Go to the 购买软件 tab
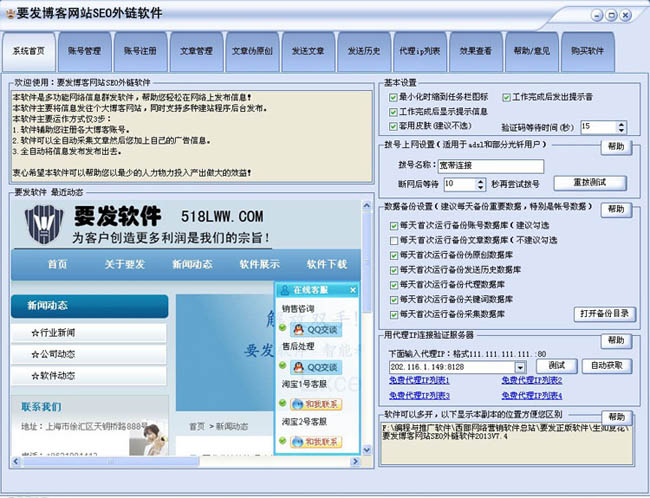The height and width of the screenshot is (498, 650). 587,51
